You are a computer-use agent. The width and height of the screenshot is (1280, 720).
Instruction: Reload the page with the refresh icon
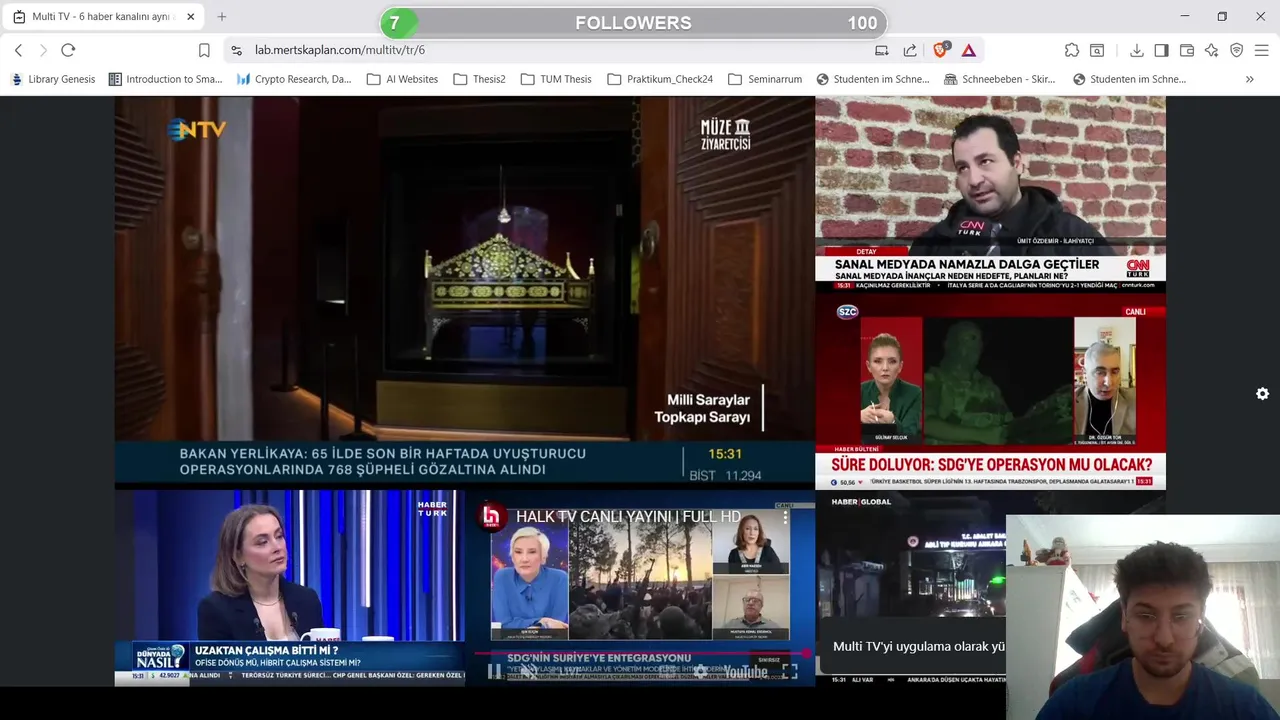[x=68, y=50]
